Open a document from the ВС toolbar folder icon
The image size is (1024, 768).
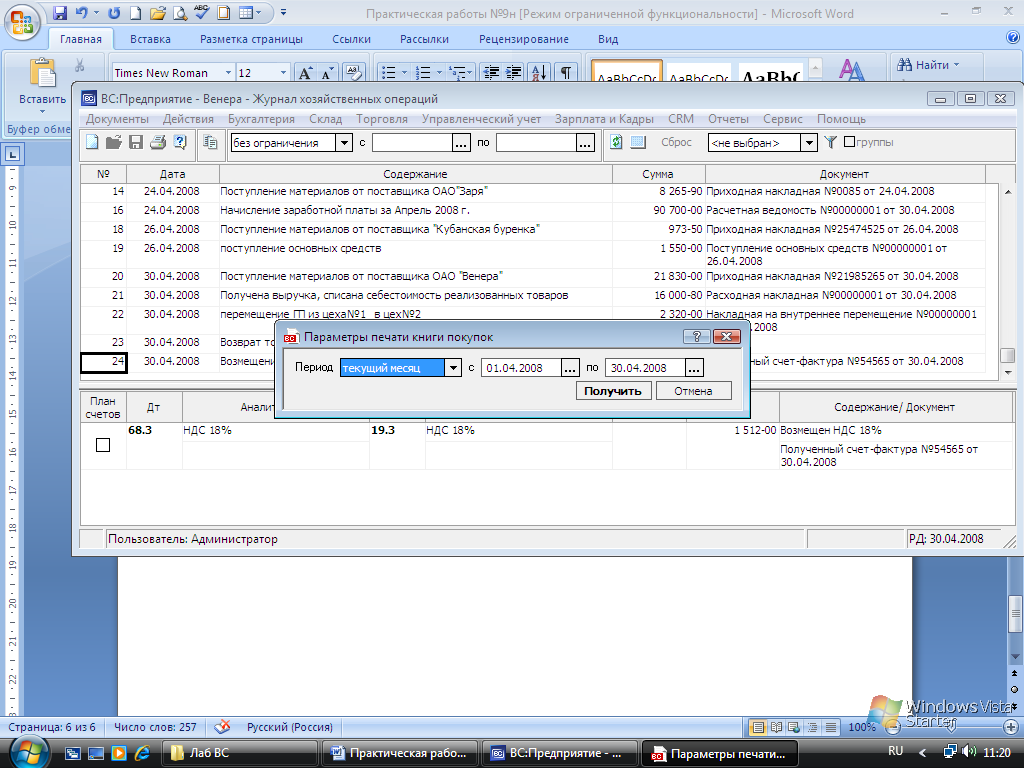[114, 142]
